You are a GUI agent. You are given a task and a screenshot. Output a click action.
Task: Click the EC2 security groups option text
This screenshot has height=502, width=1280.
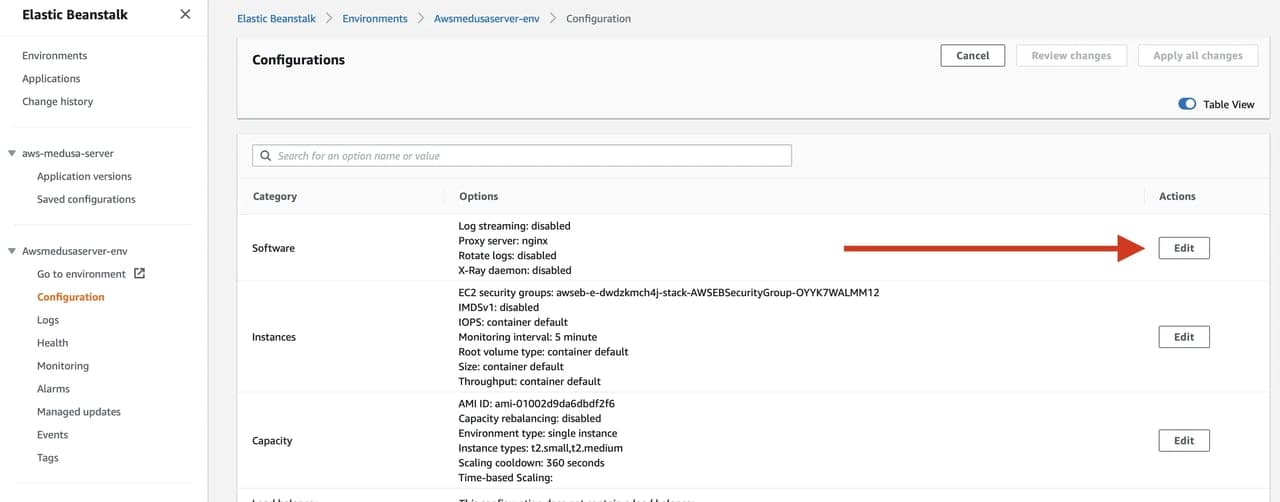click(x=669, y=293)
